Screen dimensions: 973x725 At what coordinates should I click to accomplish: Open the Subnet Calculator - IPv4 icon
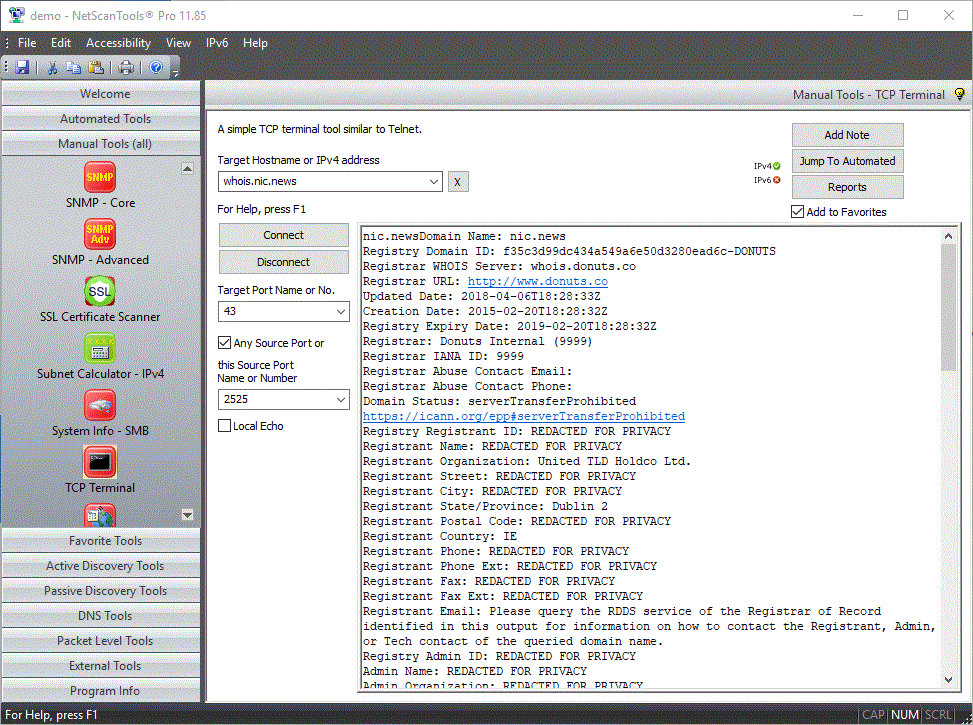[x=100, y=348]
